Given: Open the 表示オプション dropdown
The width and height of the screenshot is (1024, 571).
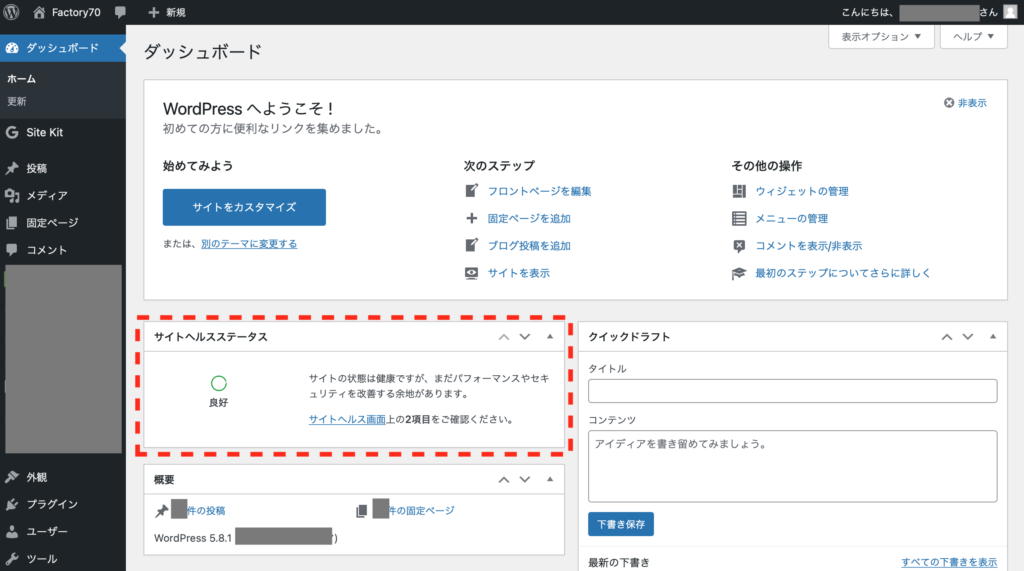Looking at the screenshot, I should tap(881, 37).
